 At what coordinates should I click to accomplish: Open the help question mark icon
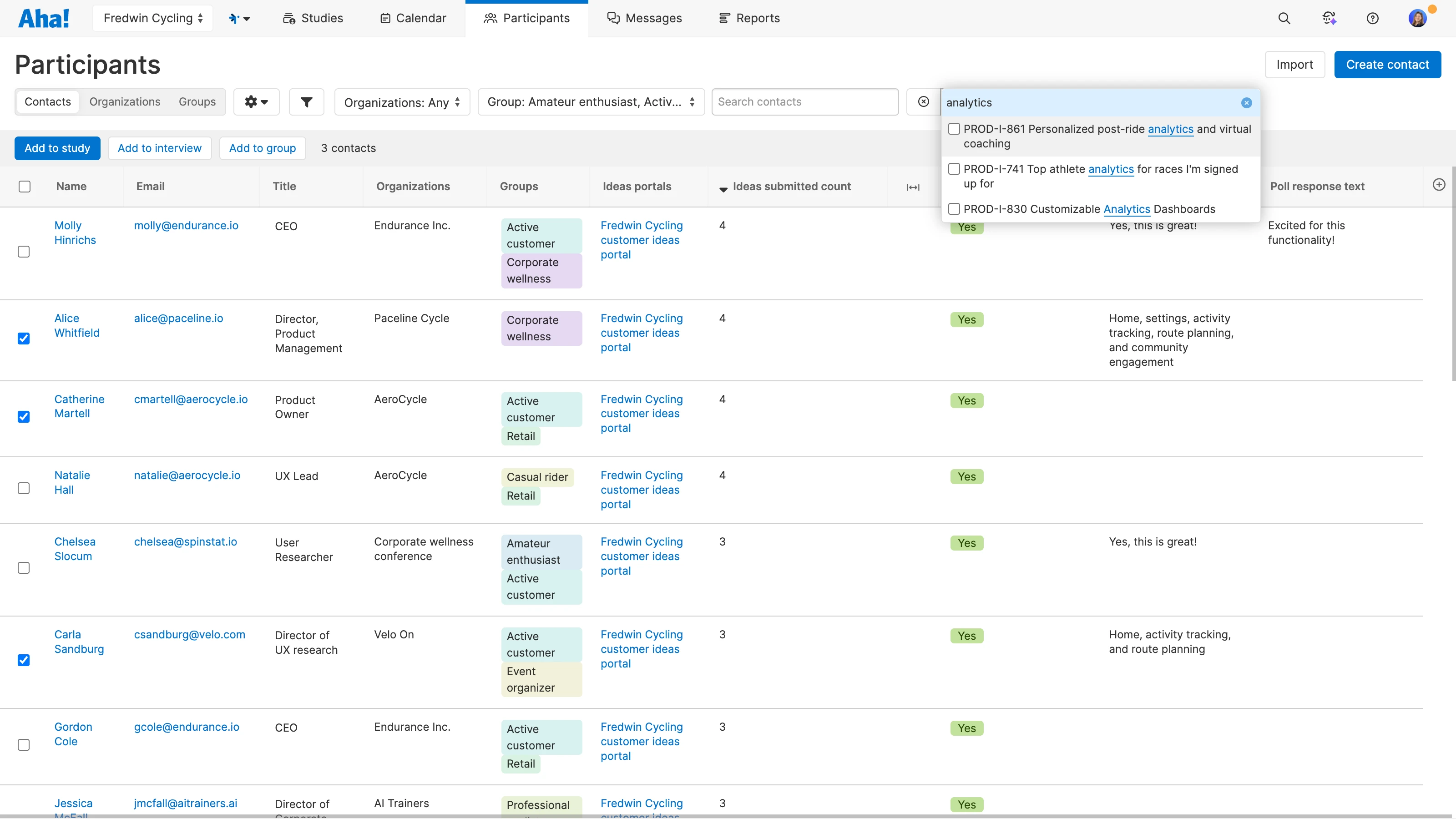1372,18
